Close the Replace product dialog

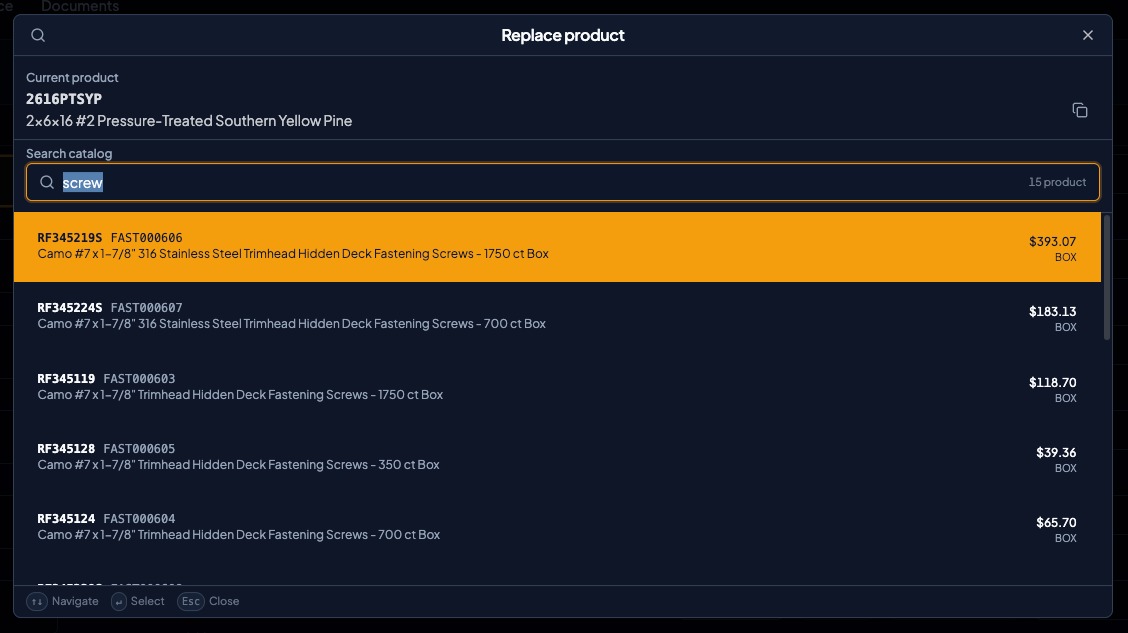tap(1088, 35)
